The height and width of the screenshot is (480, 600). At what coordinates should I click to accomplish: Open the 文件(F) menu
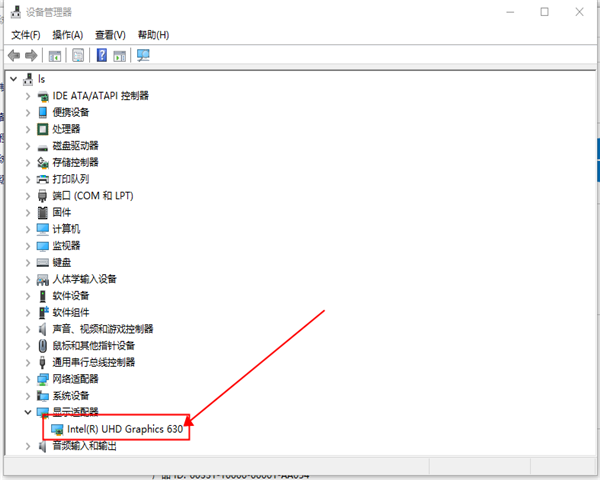click(25, 35)
